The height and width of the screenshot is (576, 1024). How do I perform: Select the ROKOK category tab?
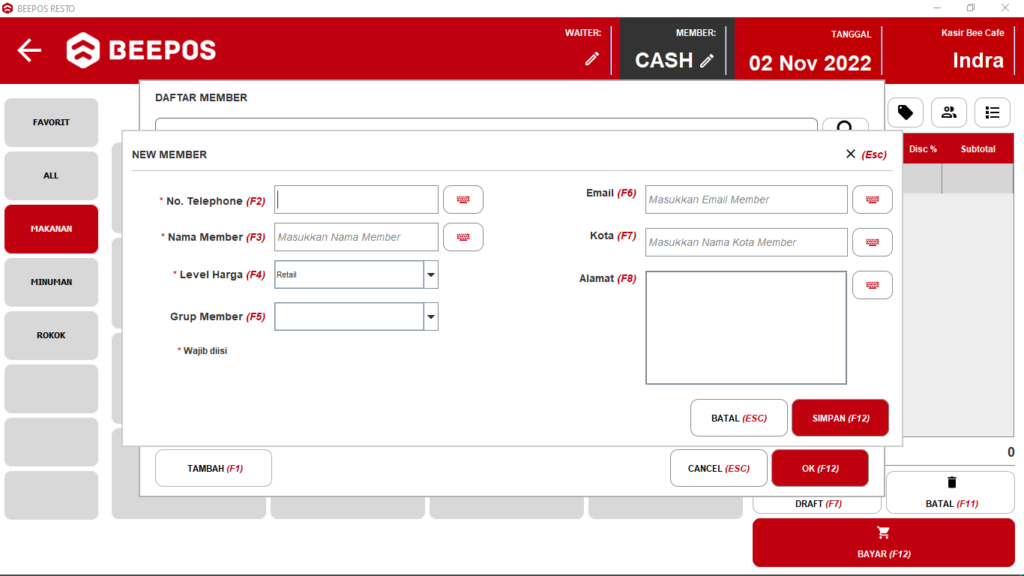point(51,335)
